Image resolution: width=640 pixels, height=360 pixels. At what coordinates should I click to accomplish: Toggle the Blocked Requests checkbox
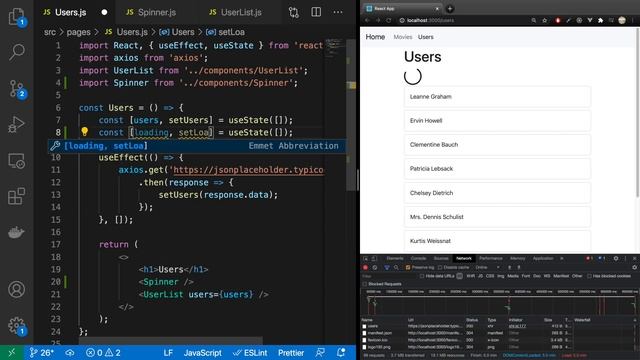click(365, 284)
